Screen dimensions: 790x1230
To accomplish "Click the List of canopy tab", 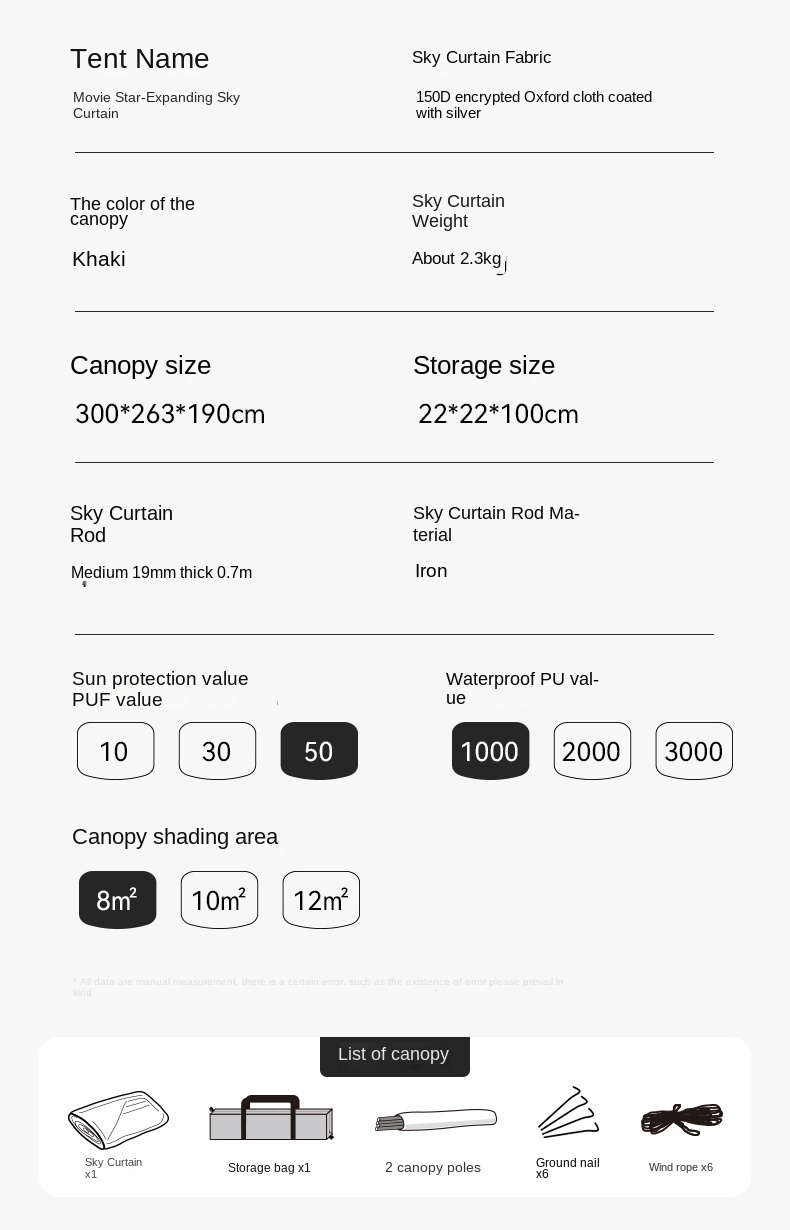I will [x=394, y=1055].
